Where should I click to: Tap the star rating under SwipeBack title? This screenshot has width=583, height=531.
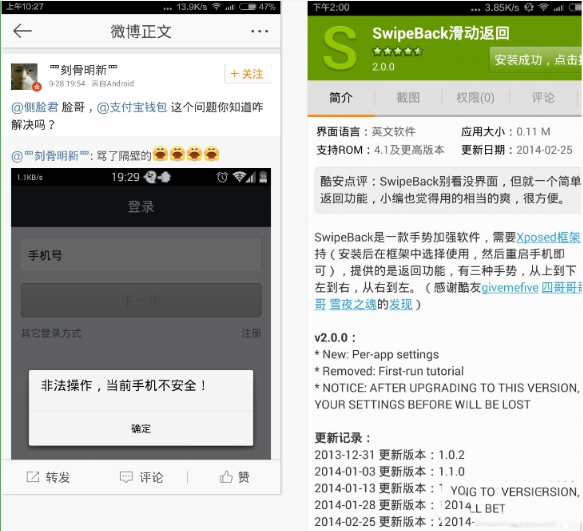coord(397,51)
